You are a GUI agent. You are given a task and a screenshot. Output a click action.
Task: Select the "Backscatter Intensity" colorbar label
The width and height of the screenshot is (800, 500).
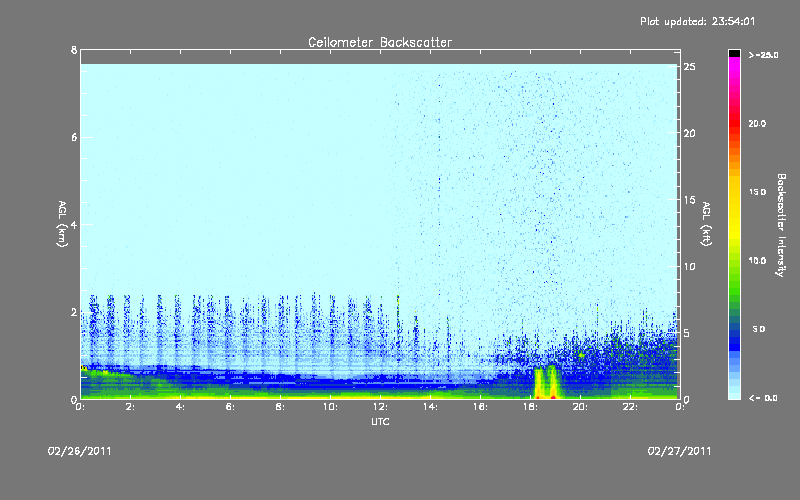[x=781, y=225]
